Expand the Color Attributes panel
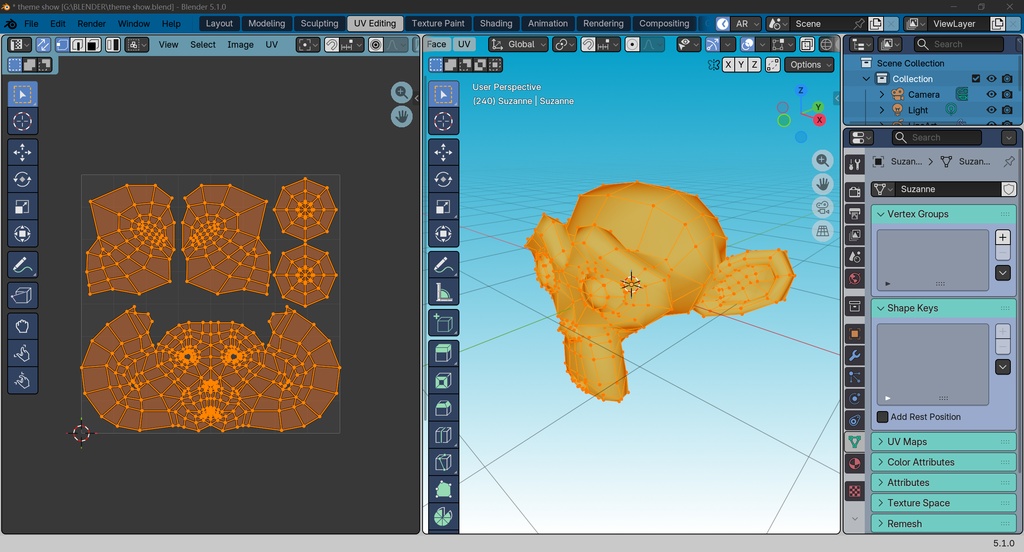This screenshot has height=552, width=1024. pos(944,462)
